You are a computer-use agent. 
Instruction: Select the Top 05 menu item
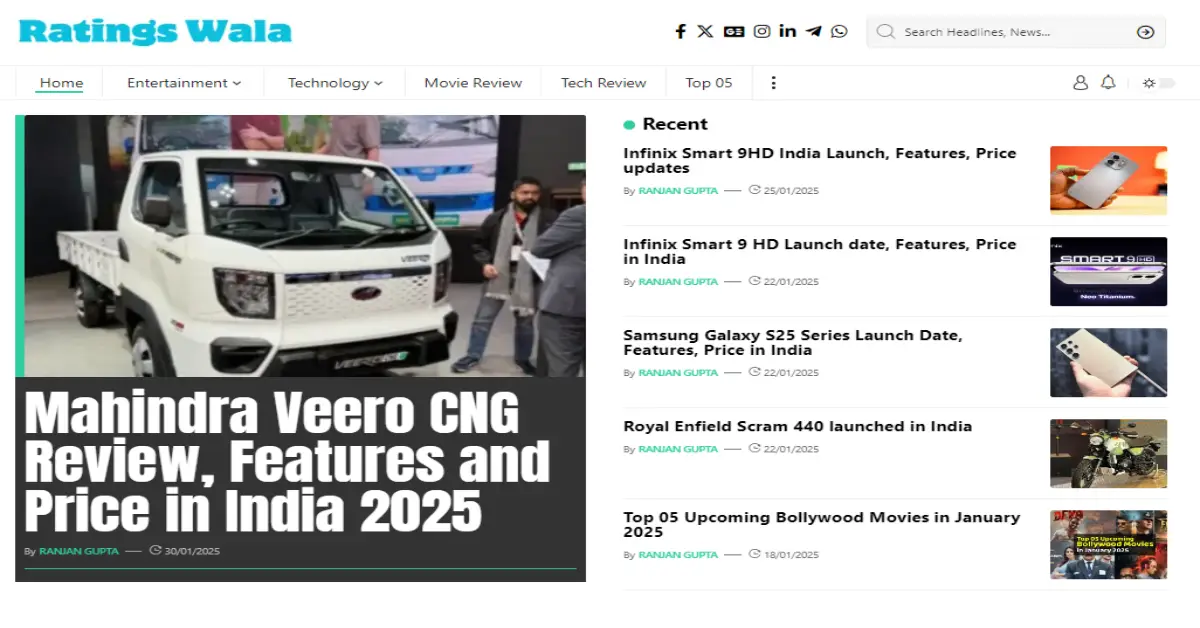[x=708, y=83]
